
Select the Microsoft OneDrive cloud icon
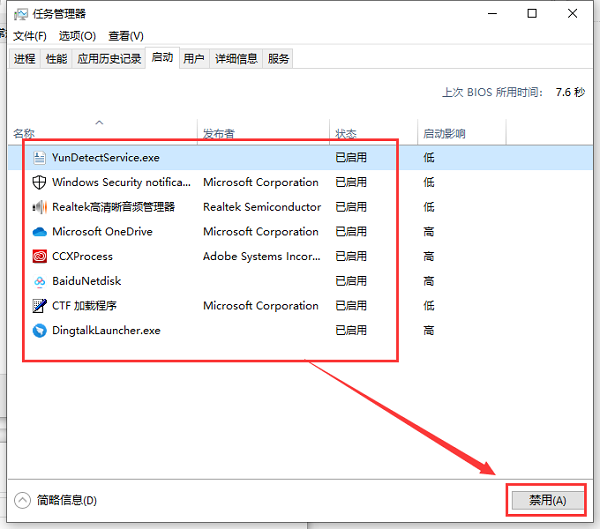(x=39, y=231)
